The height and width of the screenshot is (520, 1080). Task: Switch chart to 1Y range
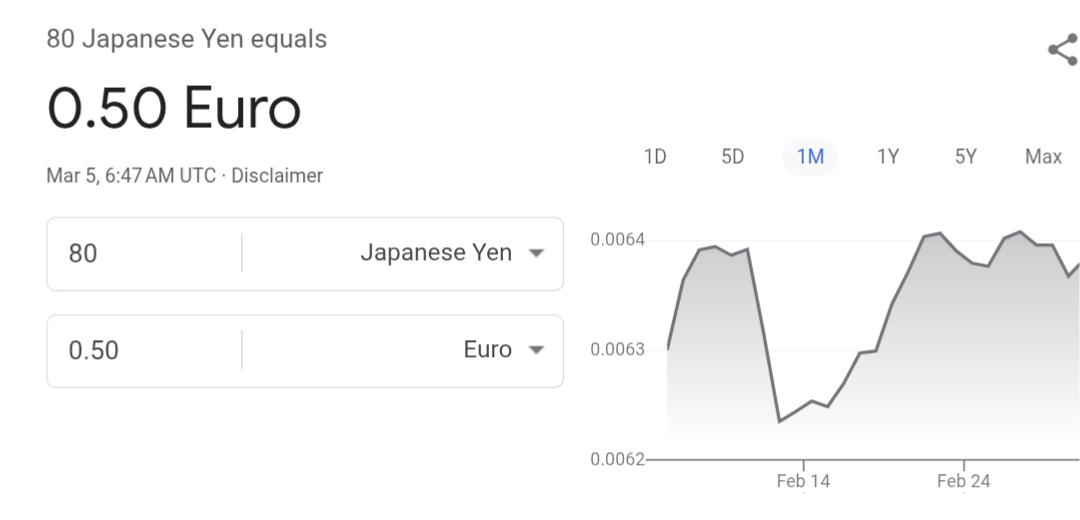[889, 157]
